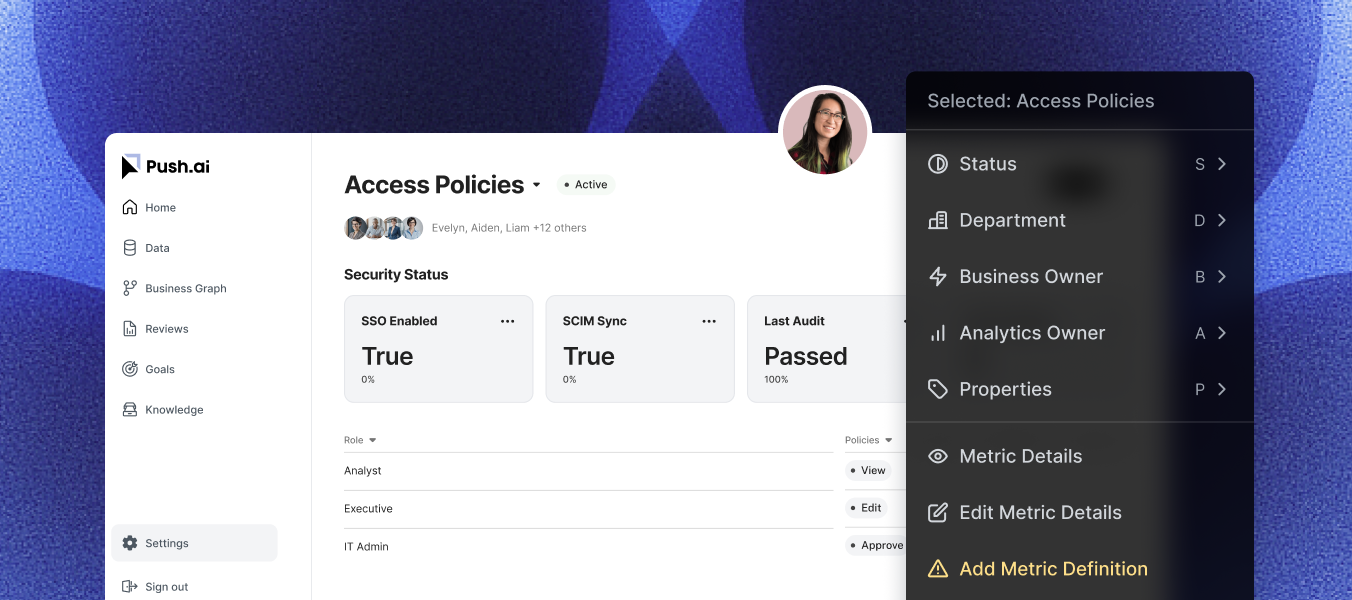Click the Status circle icon in menu
This screenshot has height=600, width=1352.
point(938,164)
